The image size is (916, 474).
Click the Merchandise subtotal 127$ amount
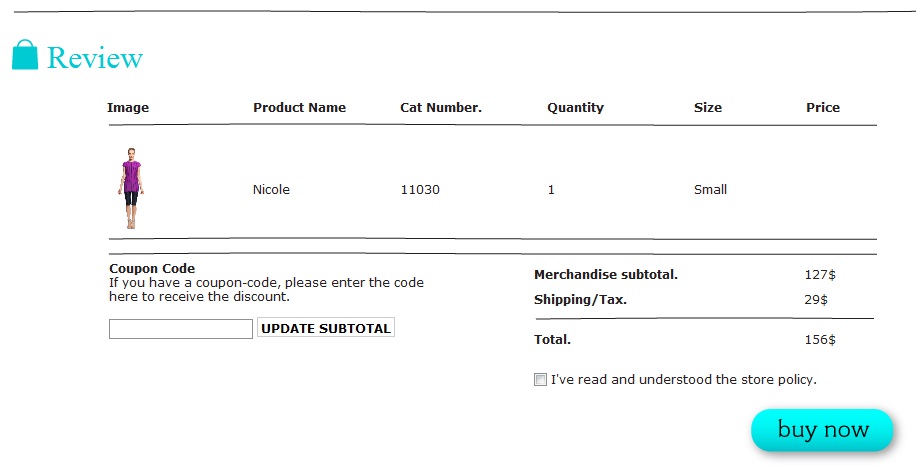click(x=820, y=275)
